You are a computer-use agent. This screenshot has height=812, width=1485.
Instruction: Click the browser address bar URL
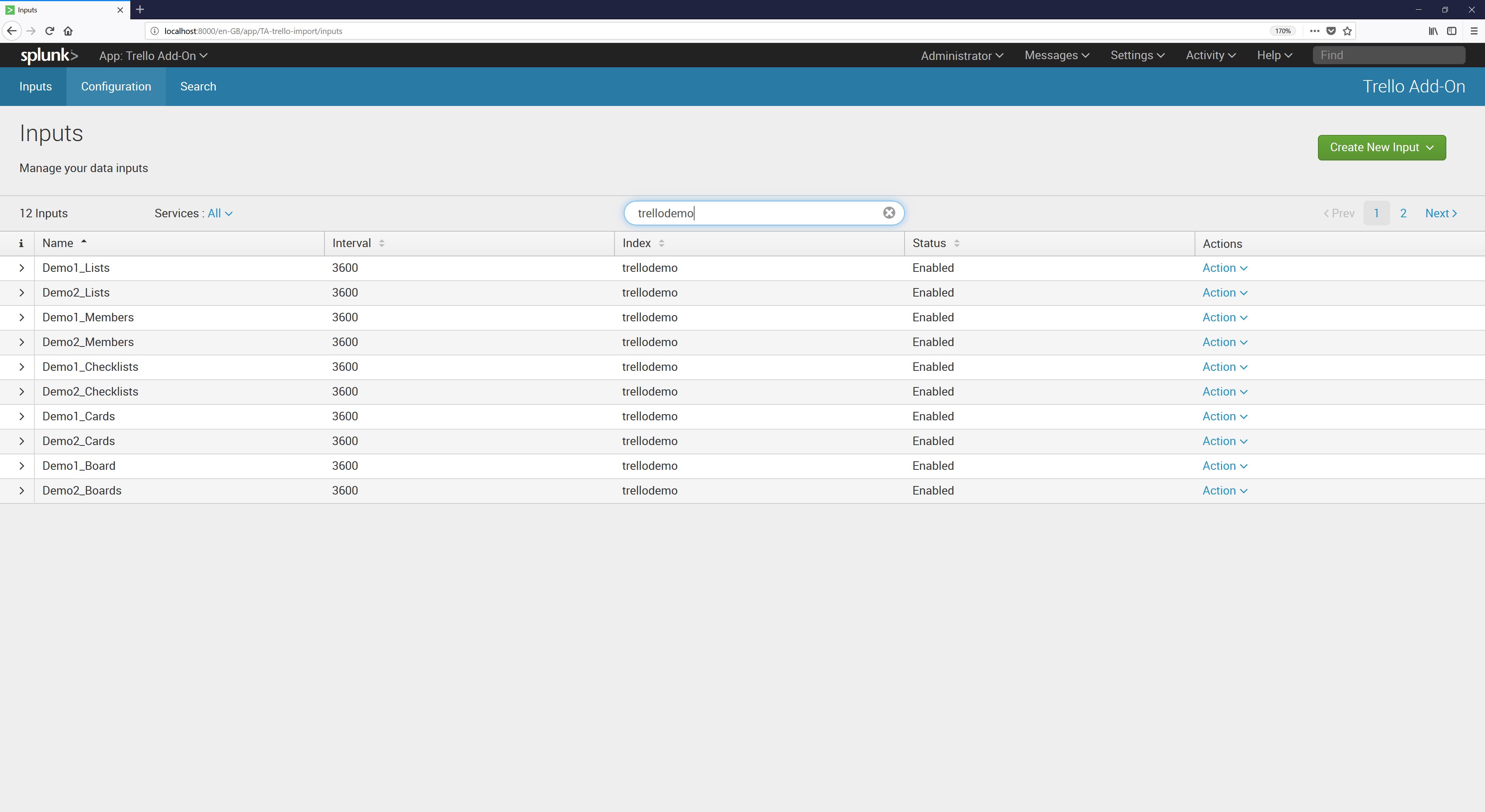[x=253, y=31]
